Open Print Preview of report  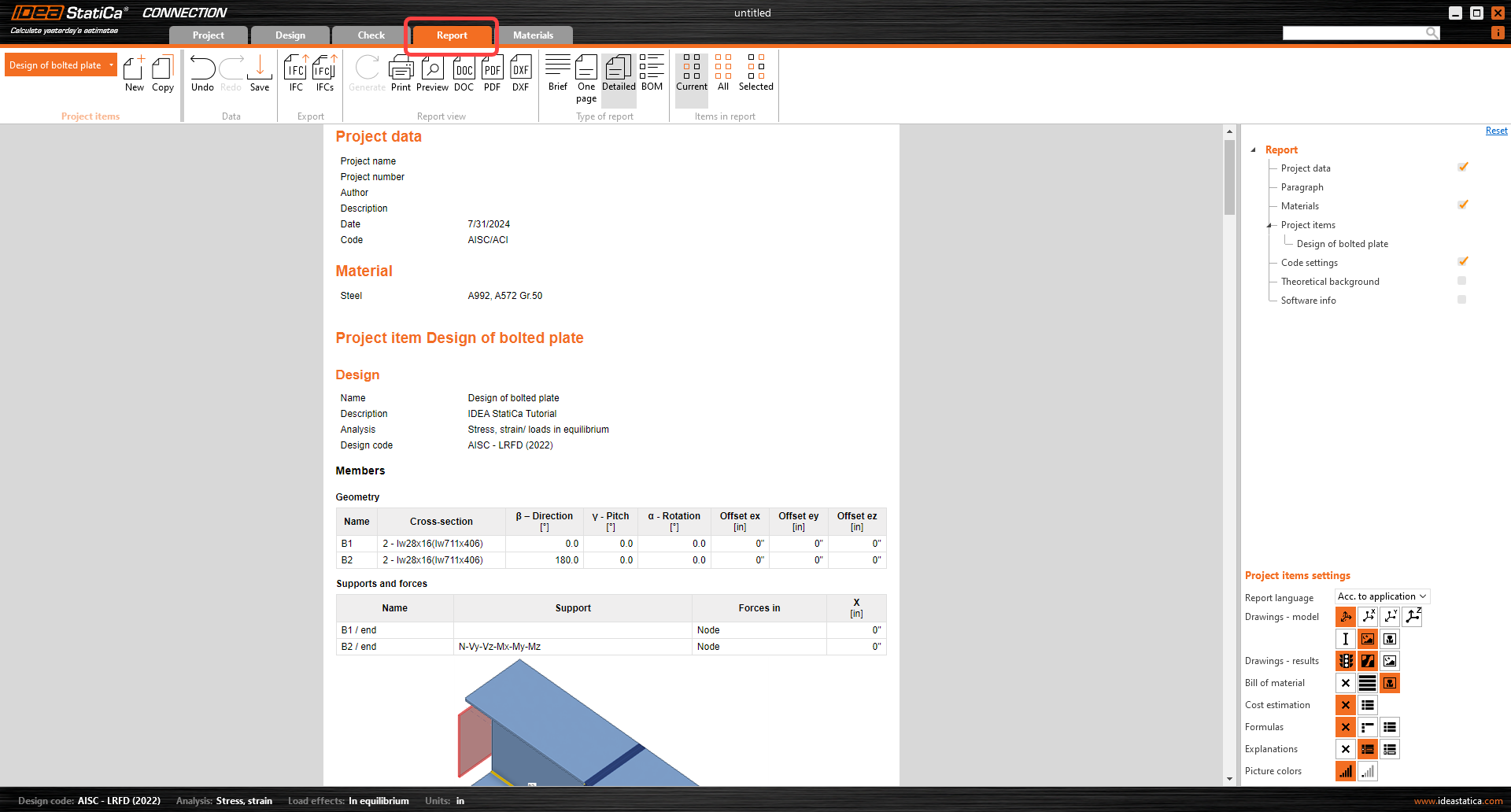click(432, 74)
